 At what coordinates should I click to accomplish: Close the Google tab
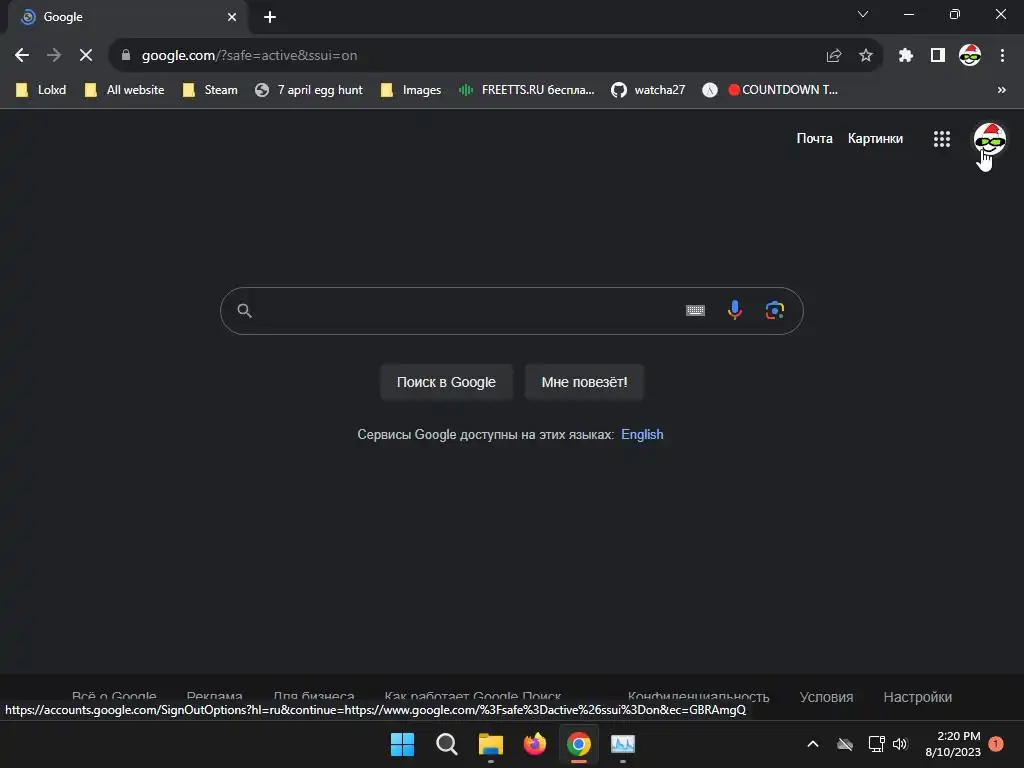232,17
